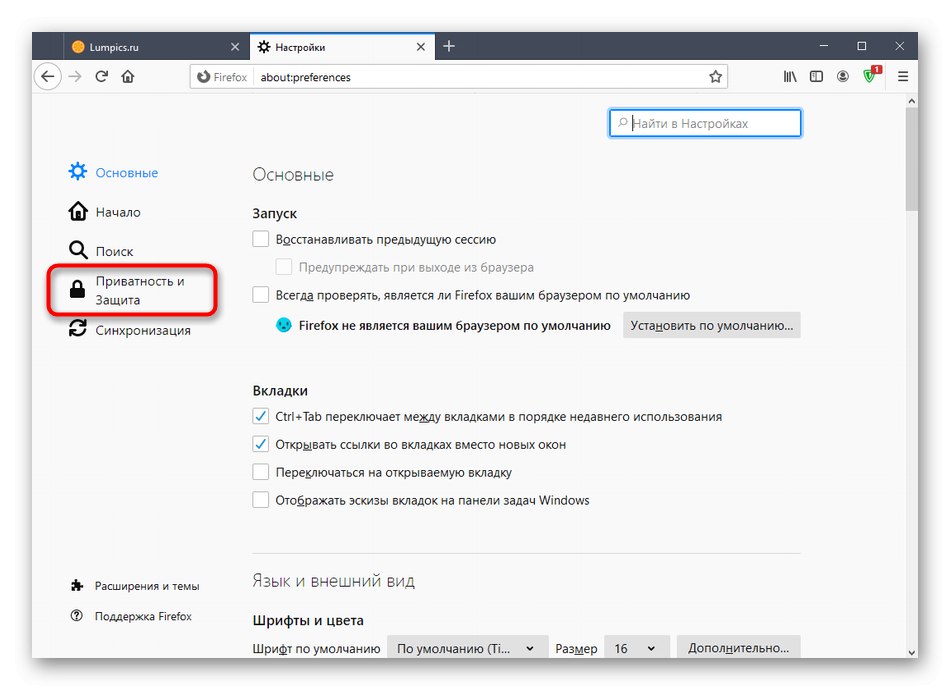Enable Восстанавливать предыдущую сессию checkbox

click(x=261, y=239)
